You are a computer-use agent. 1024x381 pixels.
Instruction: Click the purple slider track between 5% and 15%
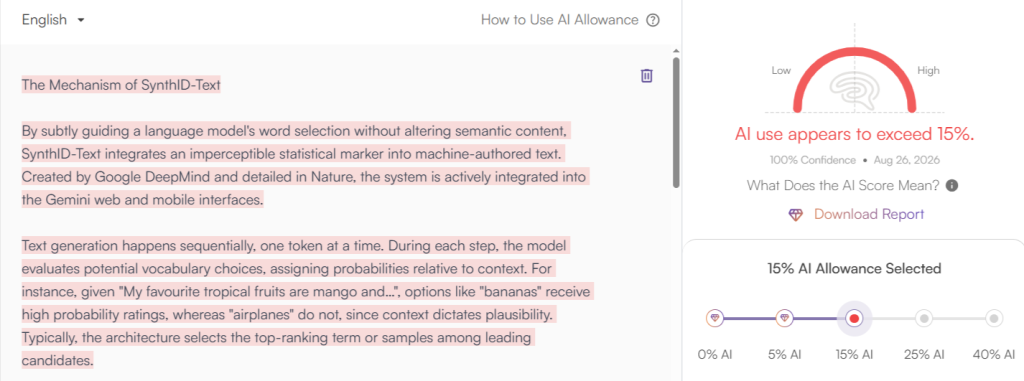[815, 318]
